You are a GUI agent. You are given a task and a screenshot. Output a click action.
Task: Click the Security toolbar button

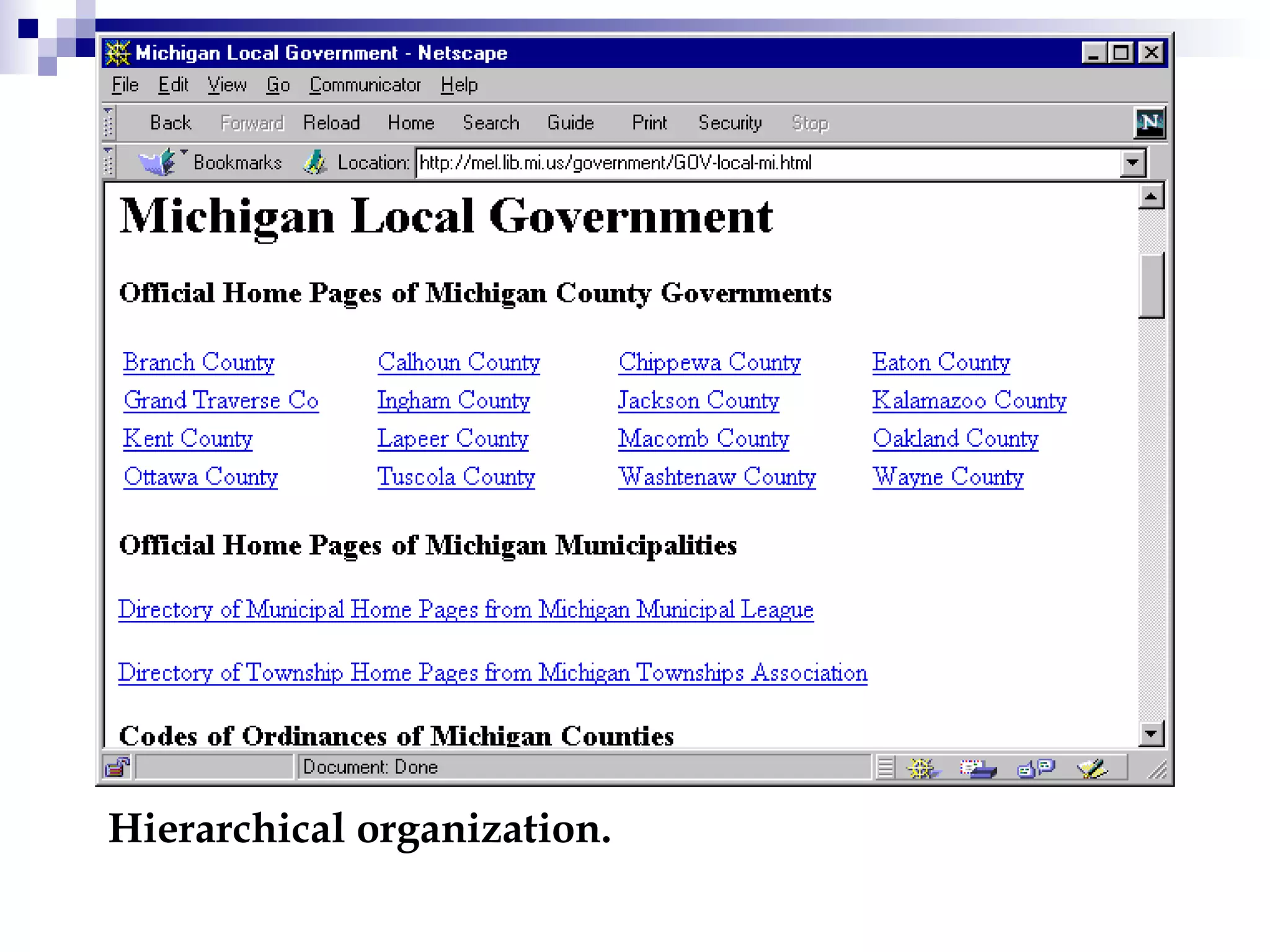click(x=730, y=123)
